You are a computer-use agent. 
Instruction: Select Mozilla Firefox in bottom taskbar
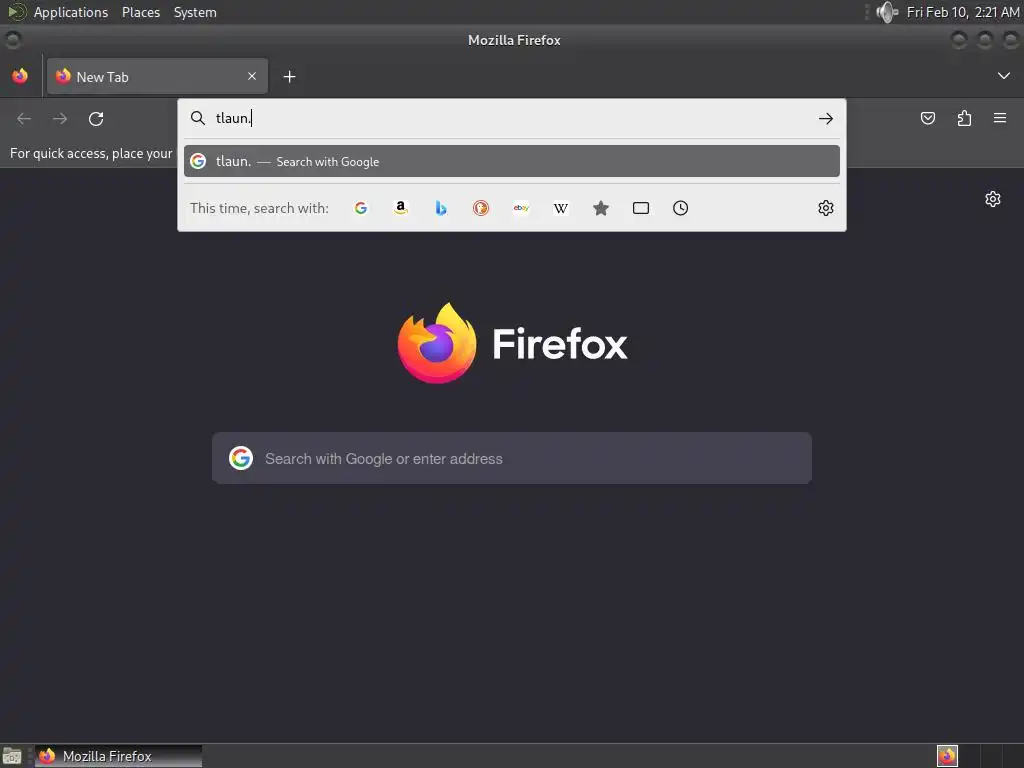point(118,756)
